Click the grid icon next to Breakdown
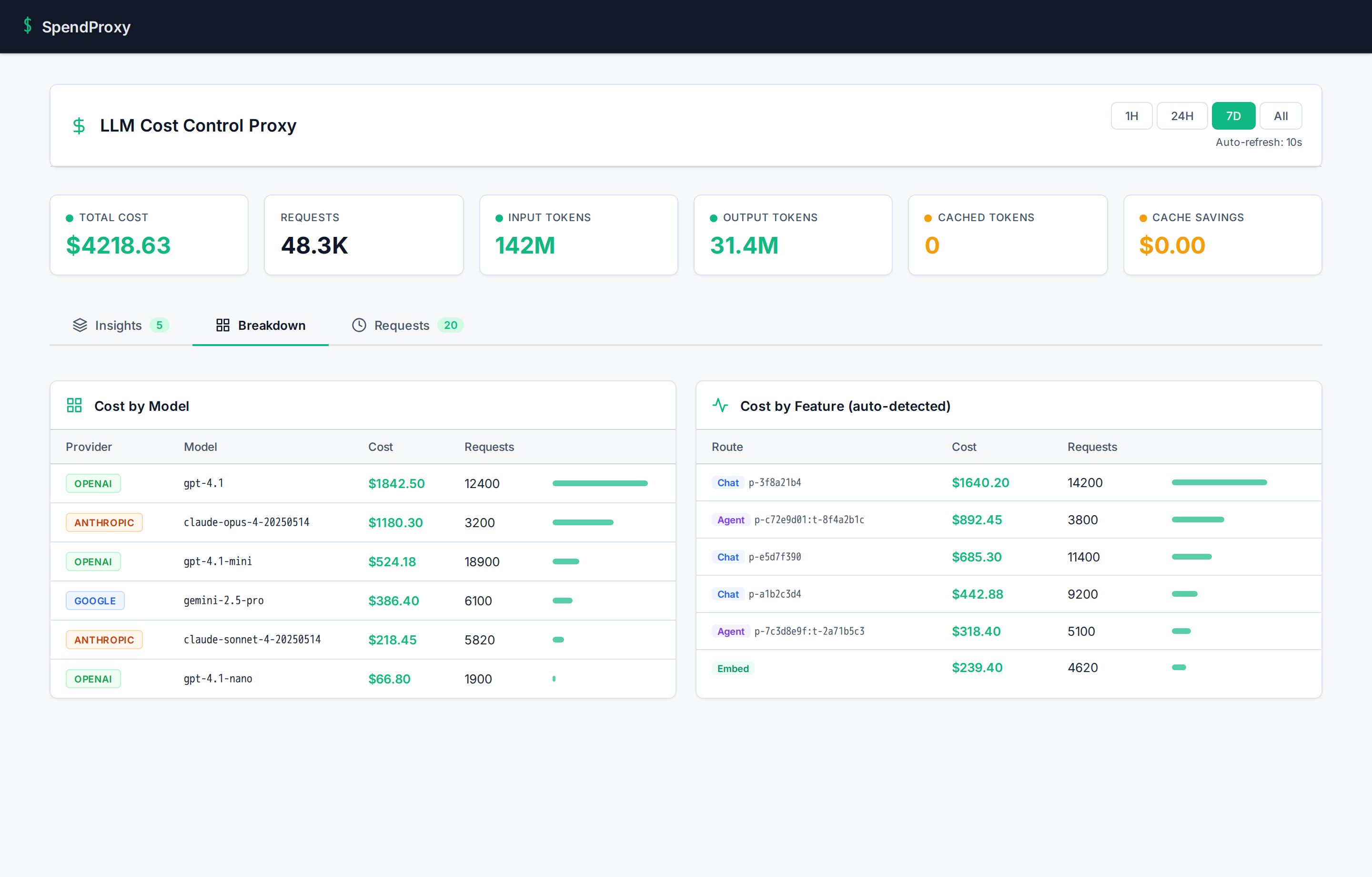Viewport: 1372px width, 877px height. tap(223, 325)
